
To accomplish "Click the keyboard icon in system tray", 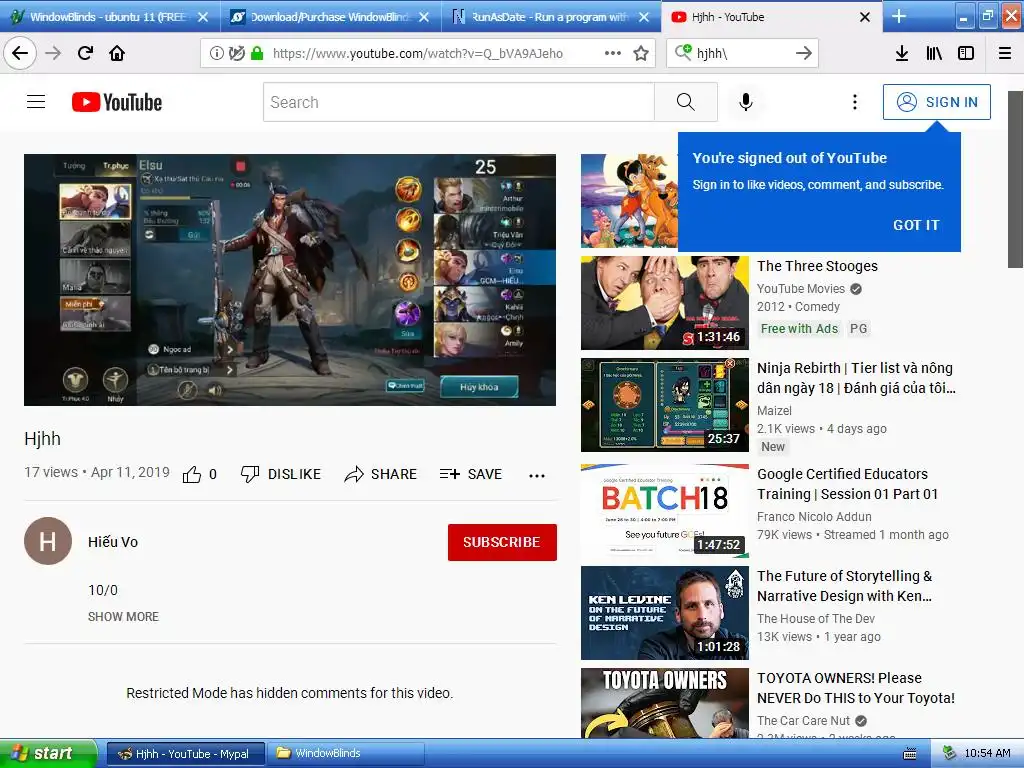I will (910, 754).
